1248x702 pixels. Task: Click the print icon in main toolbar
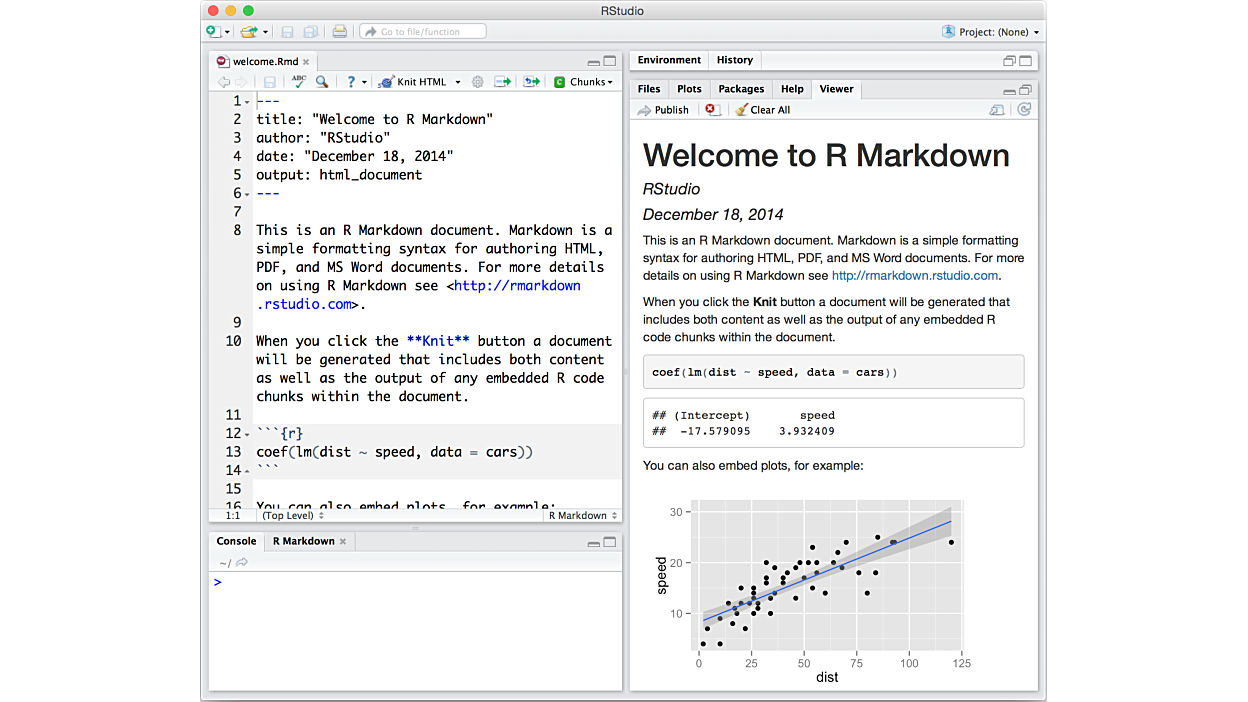point(340,32)
